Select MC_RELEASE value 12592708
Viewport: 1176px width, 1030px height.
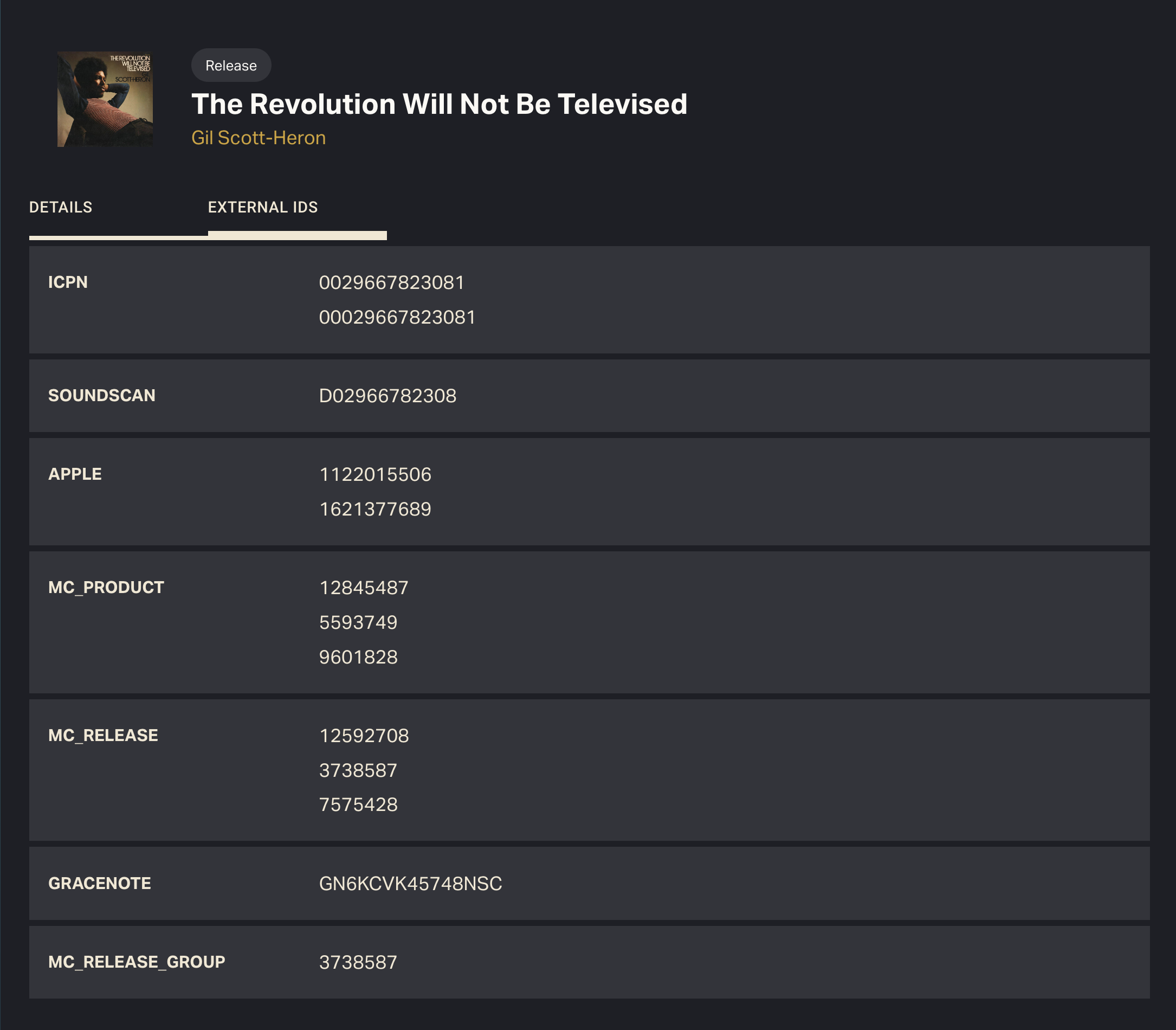point(364,736)
